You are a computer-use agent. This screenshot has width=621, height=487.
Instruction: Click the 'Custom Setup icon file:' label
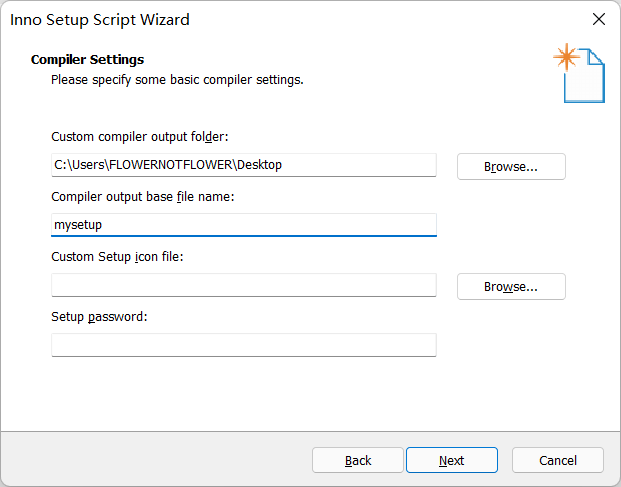pos(117,257)
